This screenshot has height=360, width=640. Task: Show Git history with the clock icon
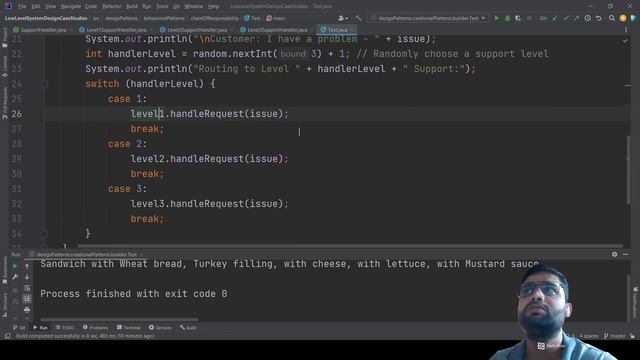587,18
